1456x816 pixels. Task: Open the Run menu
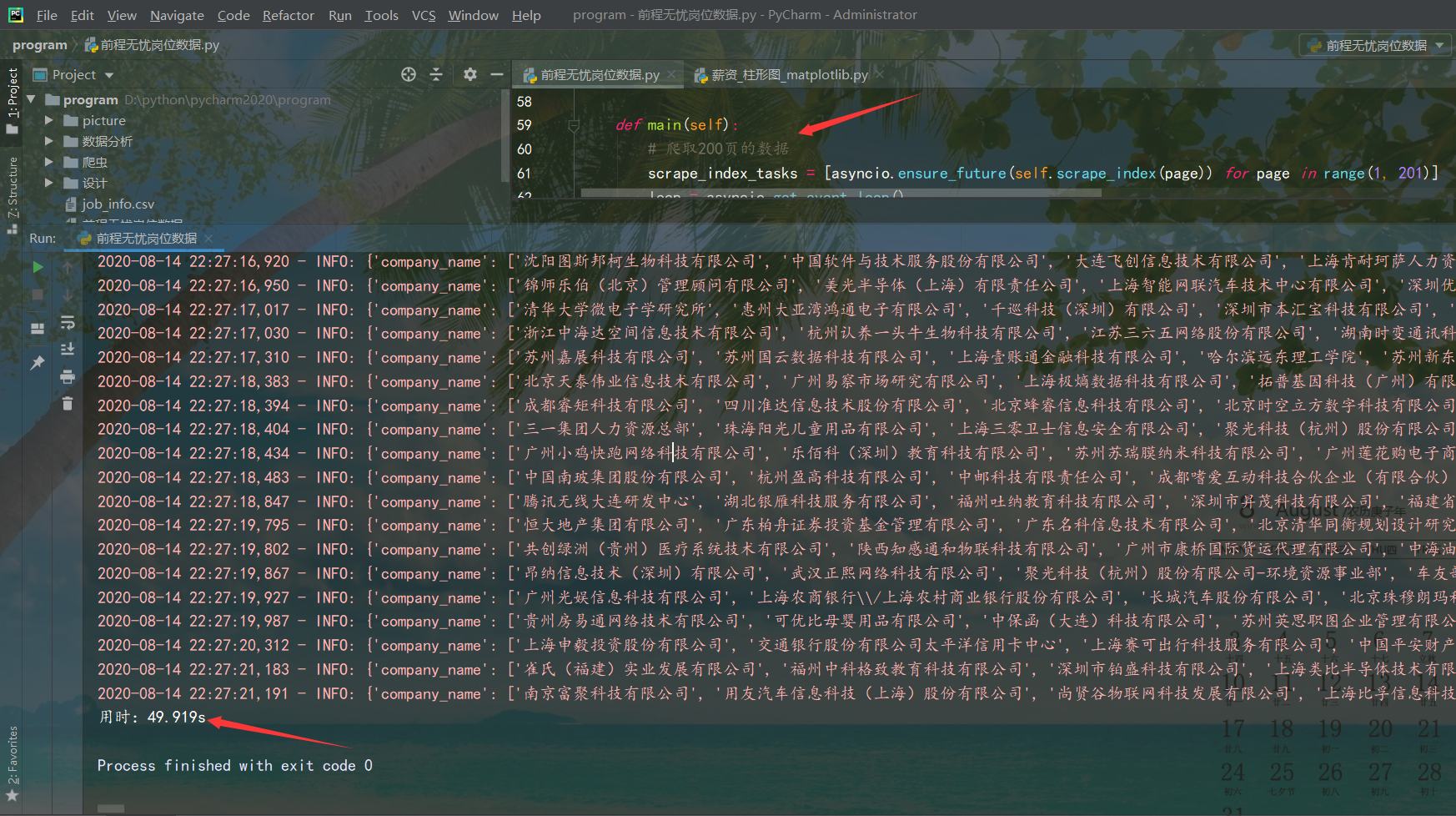pos(340,15)
